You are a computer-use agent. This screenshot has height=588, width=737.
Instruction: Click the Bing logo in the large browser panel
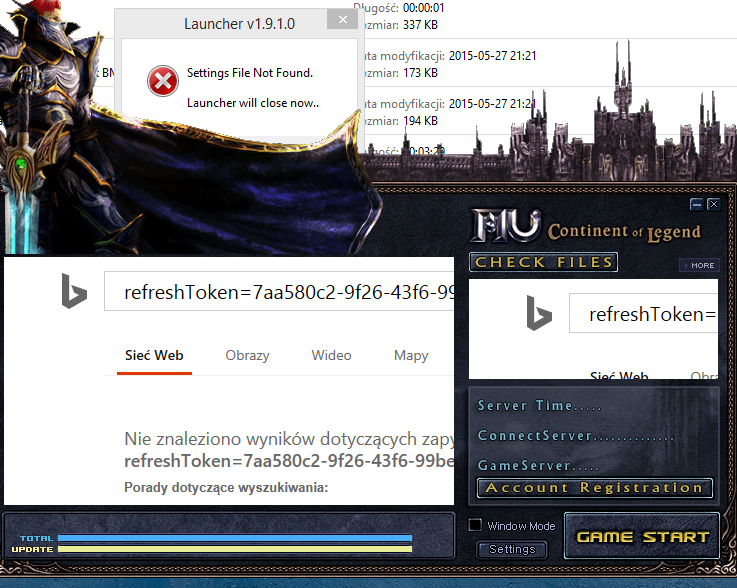[74, 291]
